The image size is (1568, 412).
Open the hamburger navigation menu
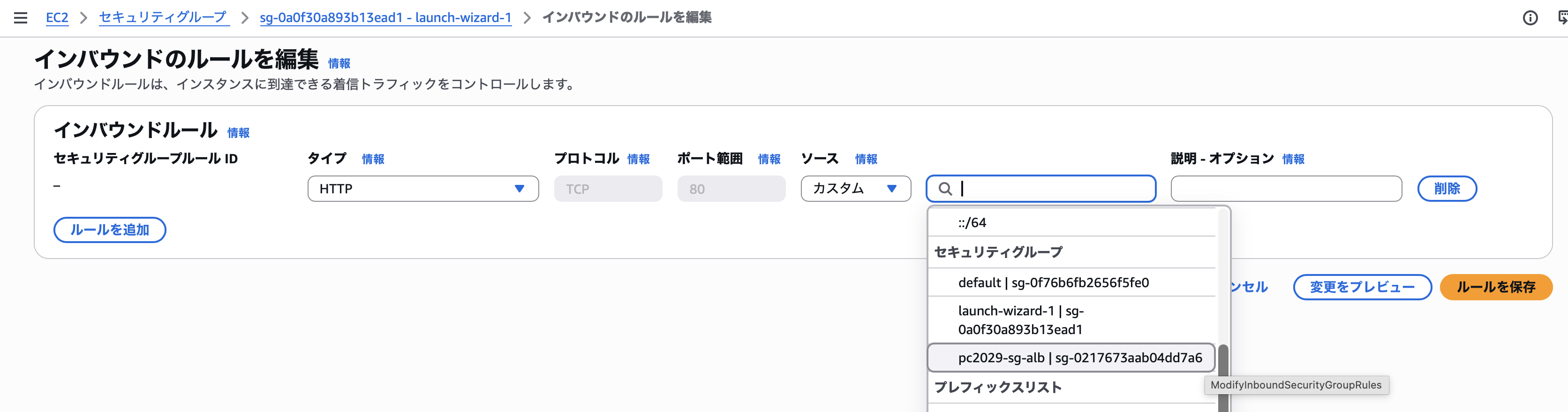(21, 18)
